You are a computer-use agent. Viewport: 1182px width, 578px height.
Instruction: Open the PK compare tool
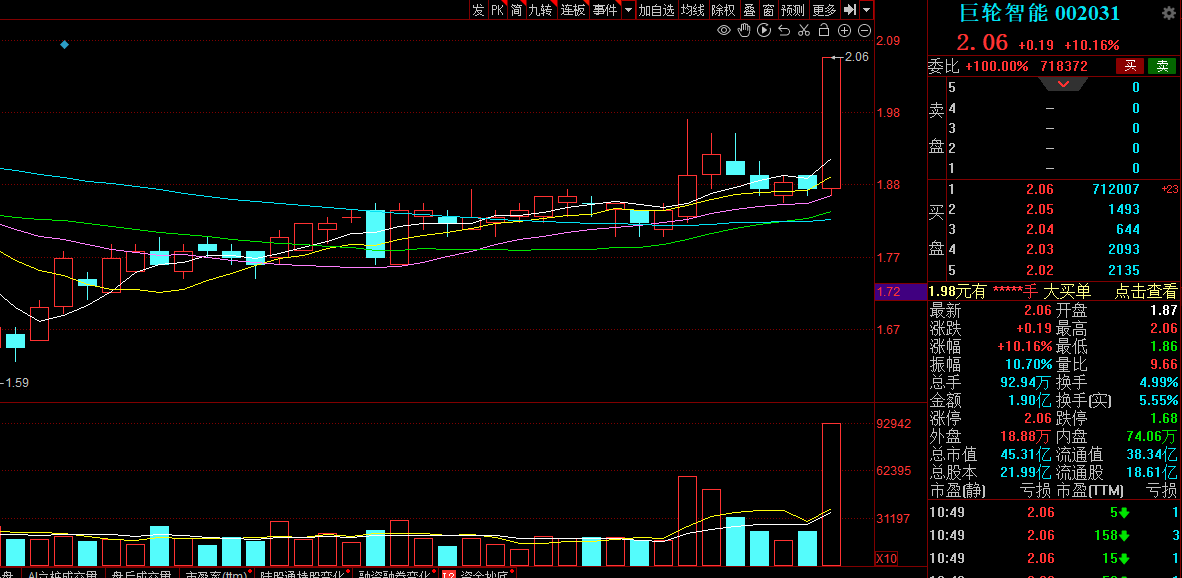[498, 10]
